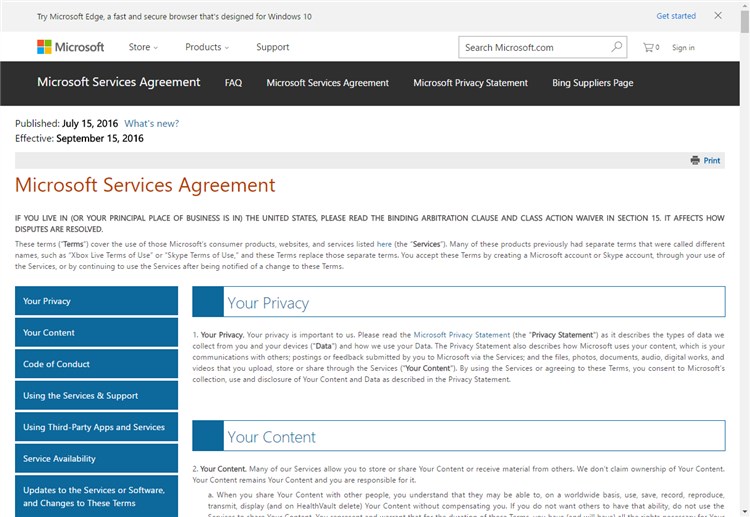Image resolution: width=750 pixels, height=517 pixels.
Task: Click the Microsoft logo
Action: click(x=70, y=47)
